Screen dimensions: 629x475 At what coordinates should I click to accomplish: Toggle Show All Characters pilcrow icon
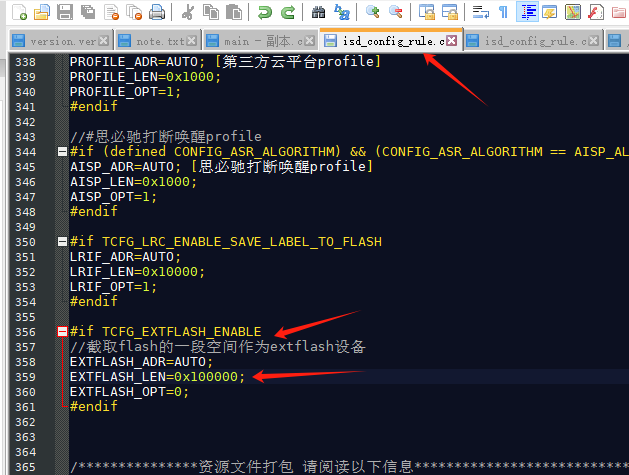(503, 12)
